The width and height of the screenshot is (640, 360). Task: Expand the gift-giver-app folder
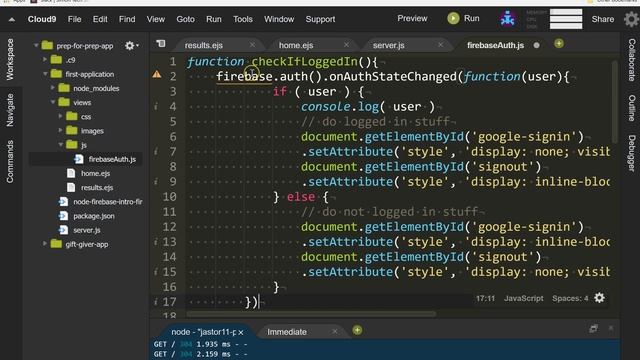(45, 244)
